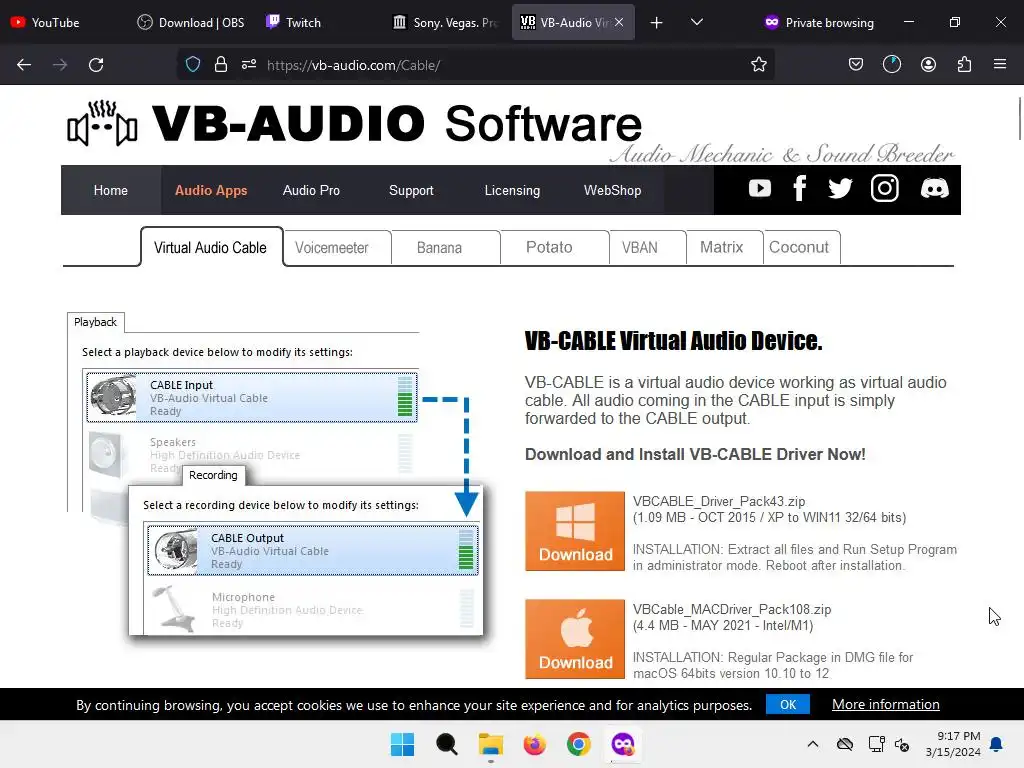The height and width of the screenshot is (768, 1024).
Task: Open the VB-Audio YouTube channel icon
Action: (x=760, y=189)
